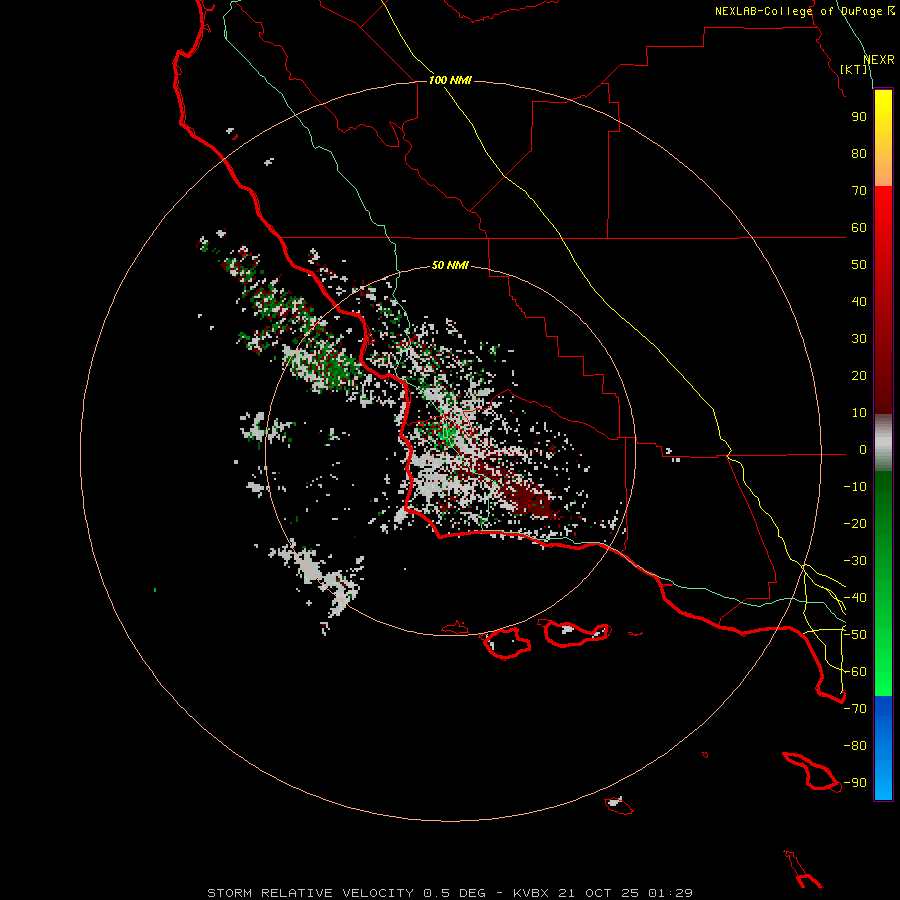900x900 pixels.
Task: Select the 80 value on velocity scale
Action: click(x=859, y=154)
